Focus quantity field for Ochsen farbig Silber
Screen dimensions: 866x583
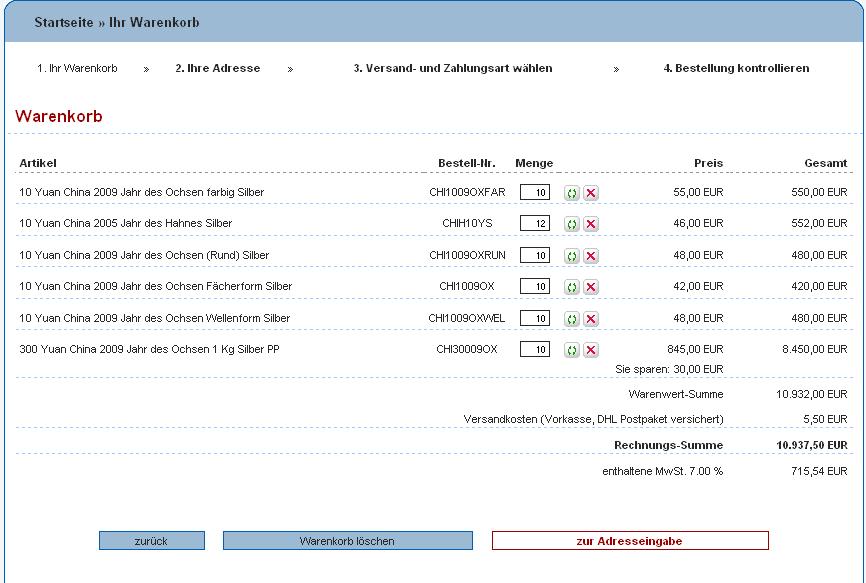click(535, 192)
